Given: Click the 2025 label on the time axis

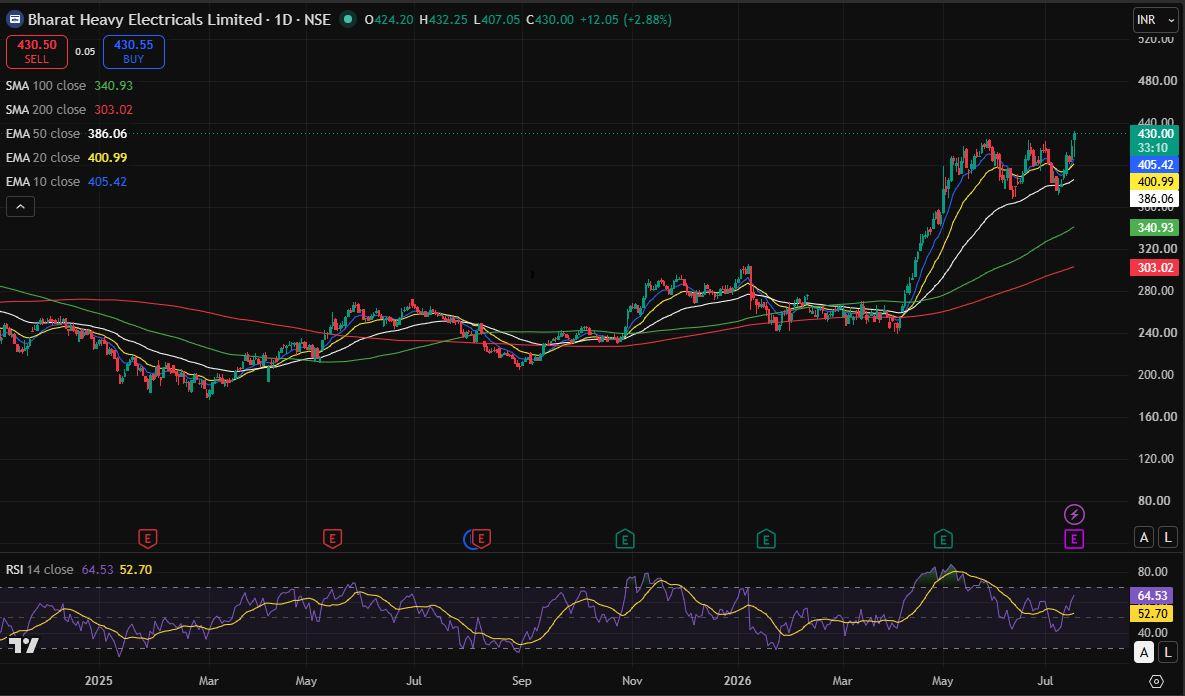Looking at the screenshot, I should pyautogui.click(x=98, y=681).
